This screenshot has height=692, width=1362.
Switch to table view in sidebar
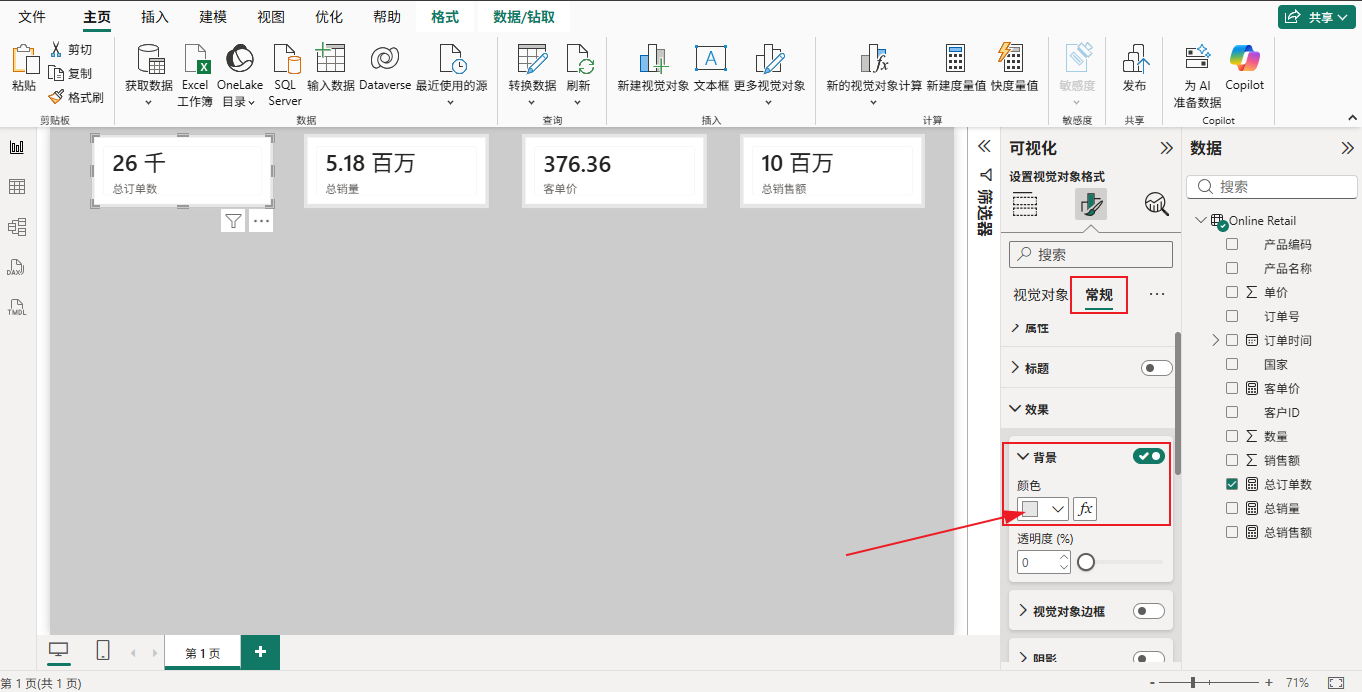pyautogui.click(x=17, y=187)
